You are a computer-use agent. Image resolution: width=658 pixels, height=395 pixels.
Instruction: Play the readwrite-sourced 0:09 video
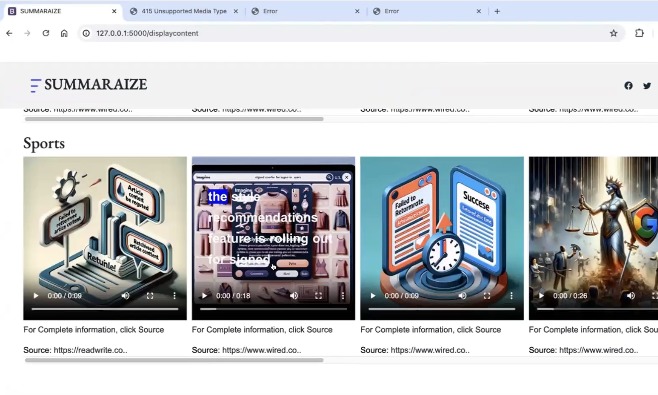[x=36, y=296]
